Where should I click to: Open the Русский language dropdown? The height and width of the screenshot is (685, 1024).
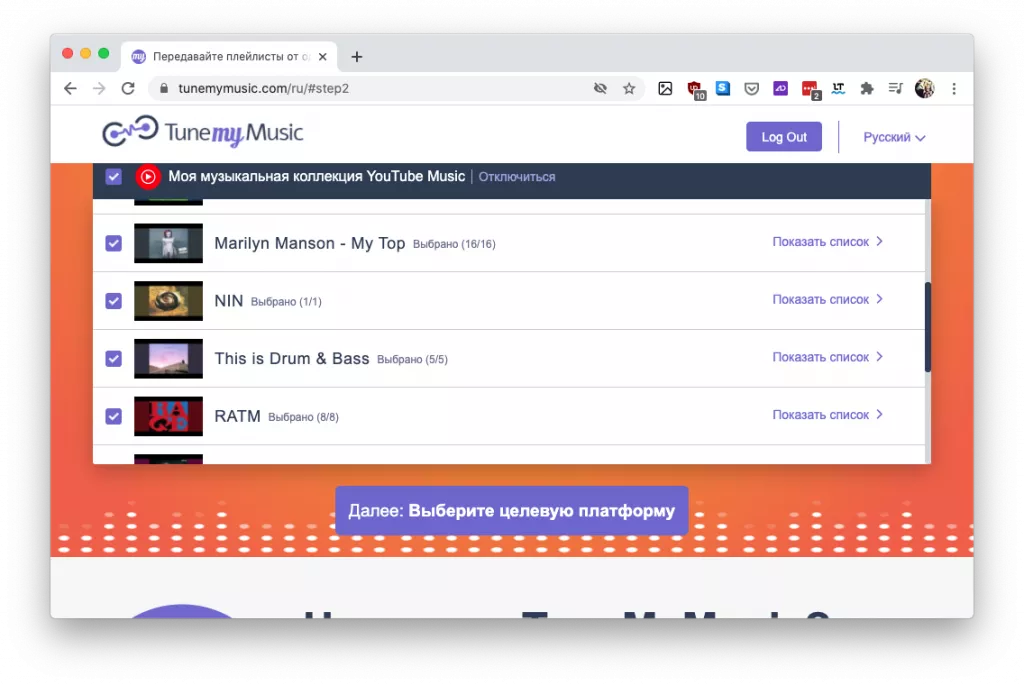click(x=894, y=137)
